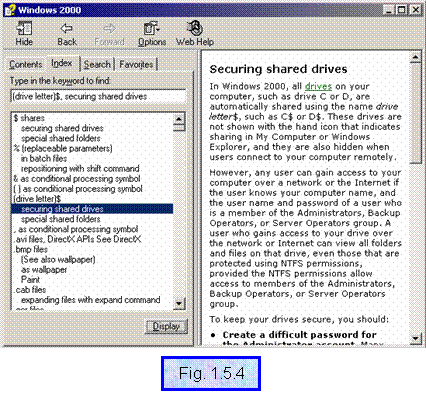Select ', as conditional processing symbol'
The height and width of the screenshot is (394, 426).
point(76,229)
